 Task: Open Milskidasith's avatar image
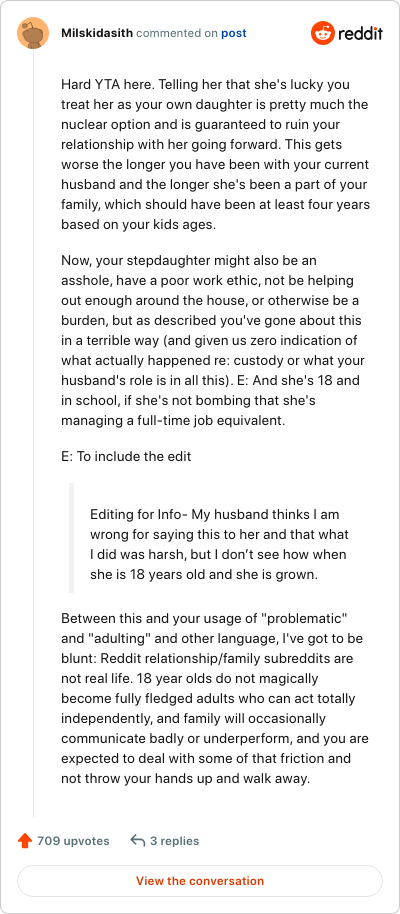click(x=33, y=33)
